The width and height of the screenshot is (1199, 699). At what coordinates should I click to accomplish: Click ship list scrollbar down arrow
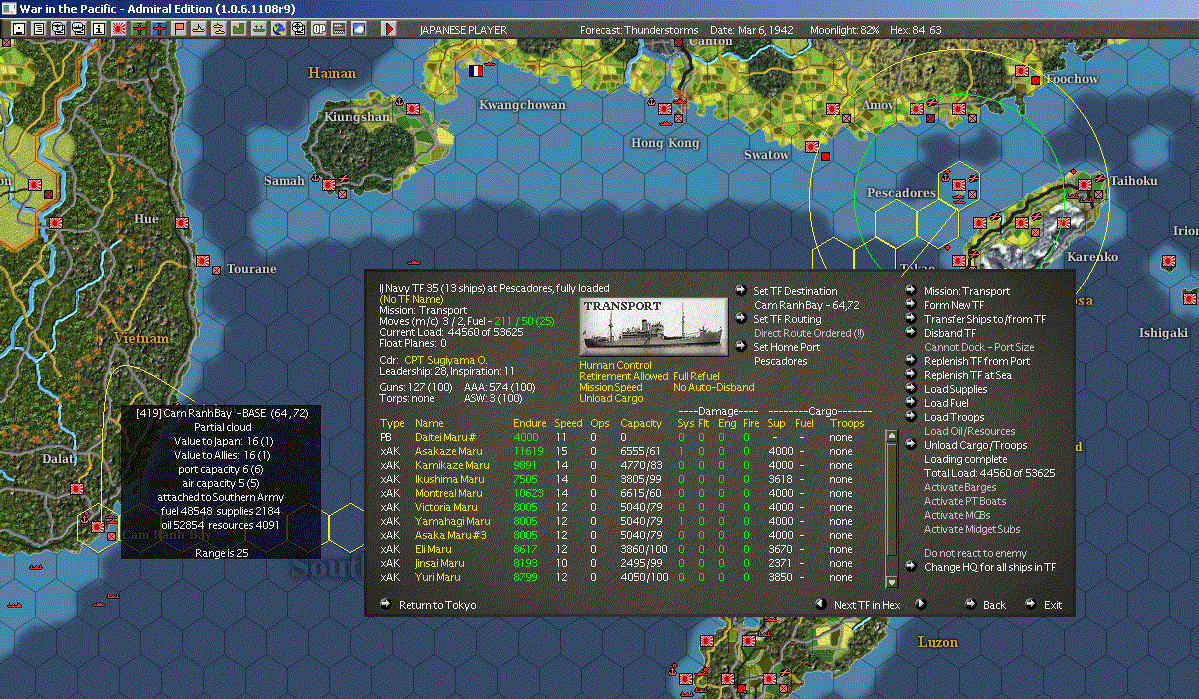pos(891,582)
